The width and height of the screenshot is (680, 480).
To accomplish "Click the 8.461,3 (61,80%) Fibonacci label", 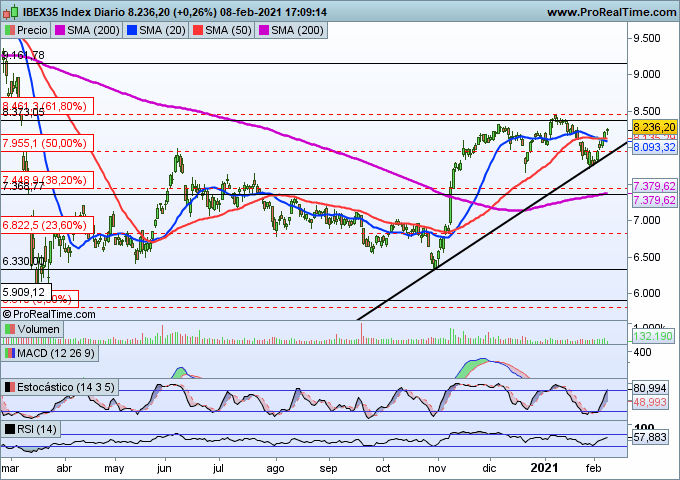I will pos(47,106).
